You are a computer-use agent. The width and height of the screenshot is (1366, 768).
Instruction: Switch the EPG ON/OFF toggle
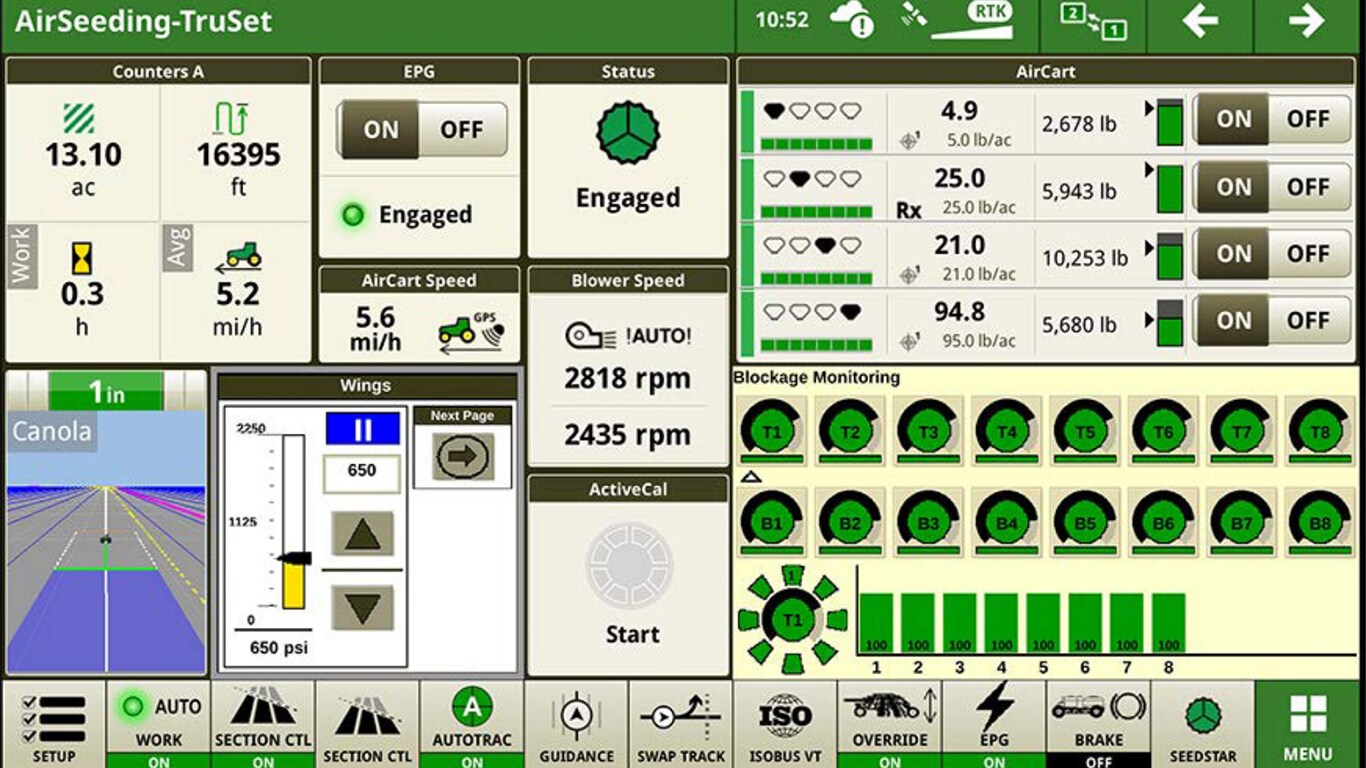pos(421,129)
